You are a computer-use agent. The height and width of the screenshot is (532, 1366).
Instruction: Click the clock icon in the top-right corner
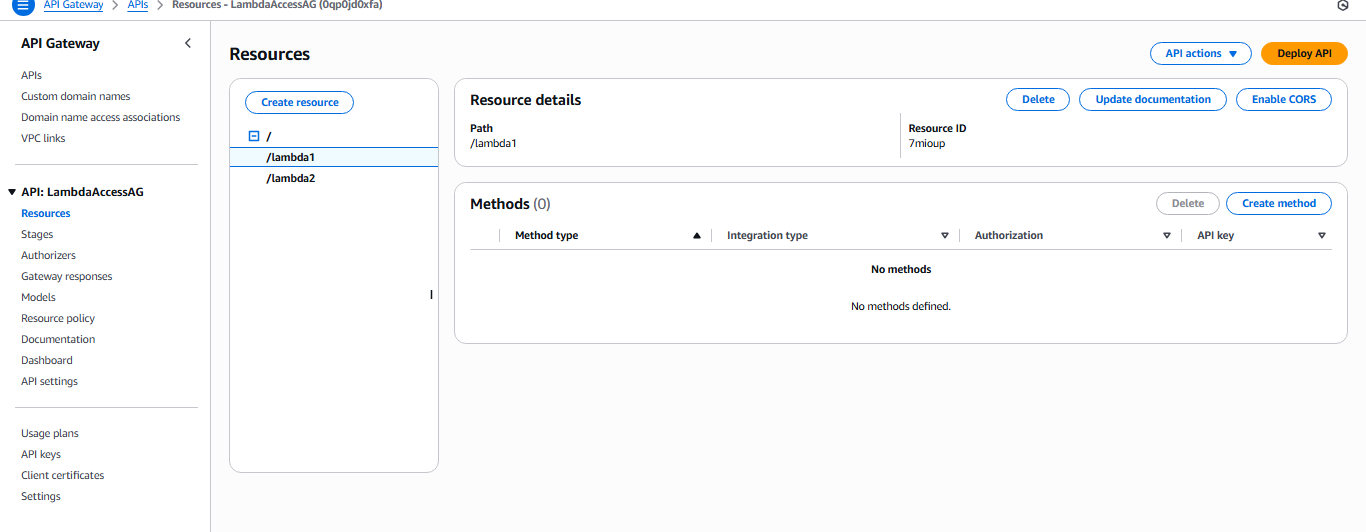click(x=1342, y=6)
